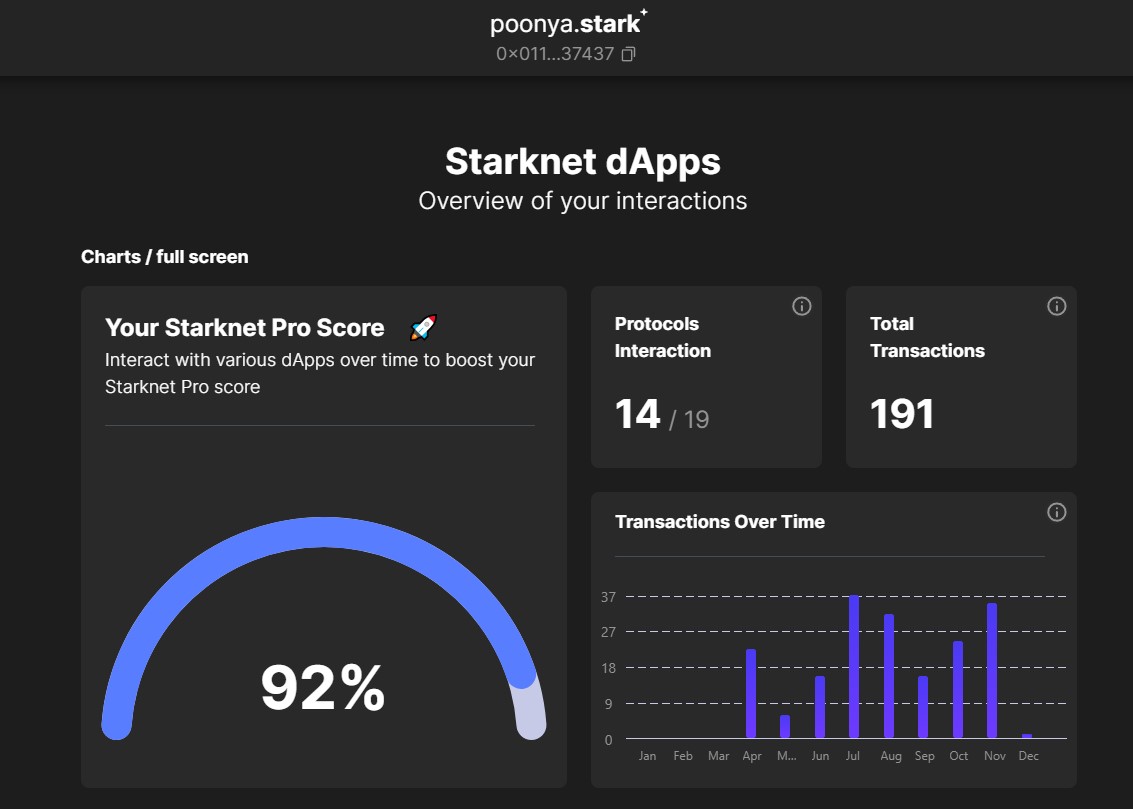The width and height of the screenshot is (1133, 809).
Task: Click the 14 of 19 protocols count
Action: click(x=660, y=413)
